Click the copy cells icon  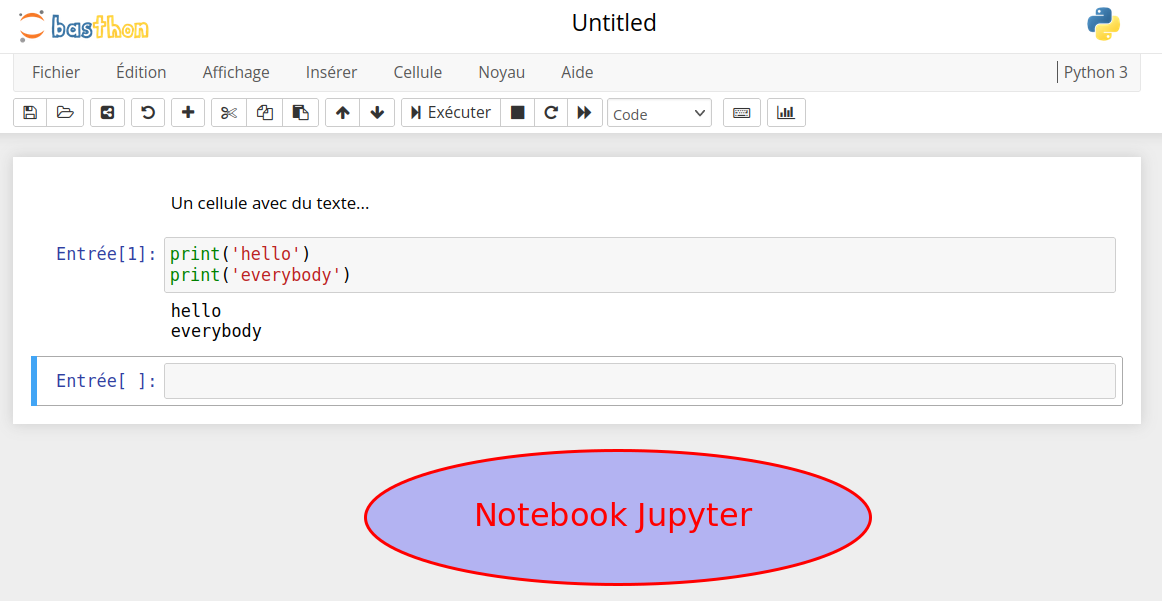click(265, 113)
